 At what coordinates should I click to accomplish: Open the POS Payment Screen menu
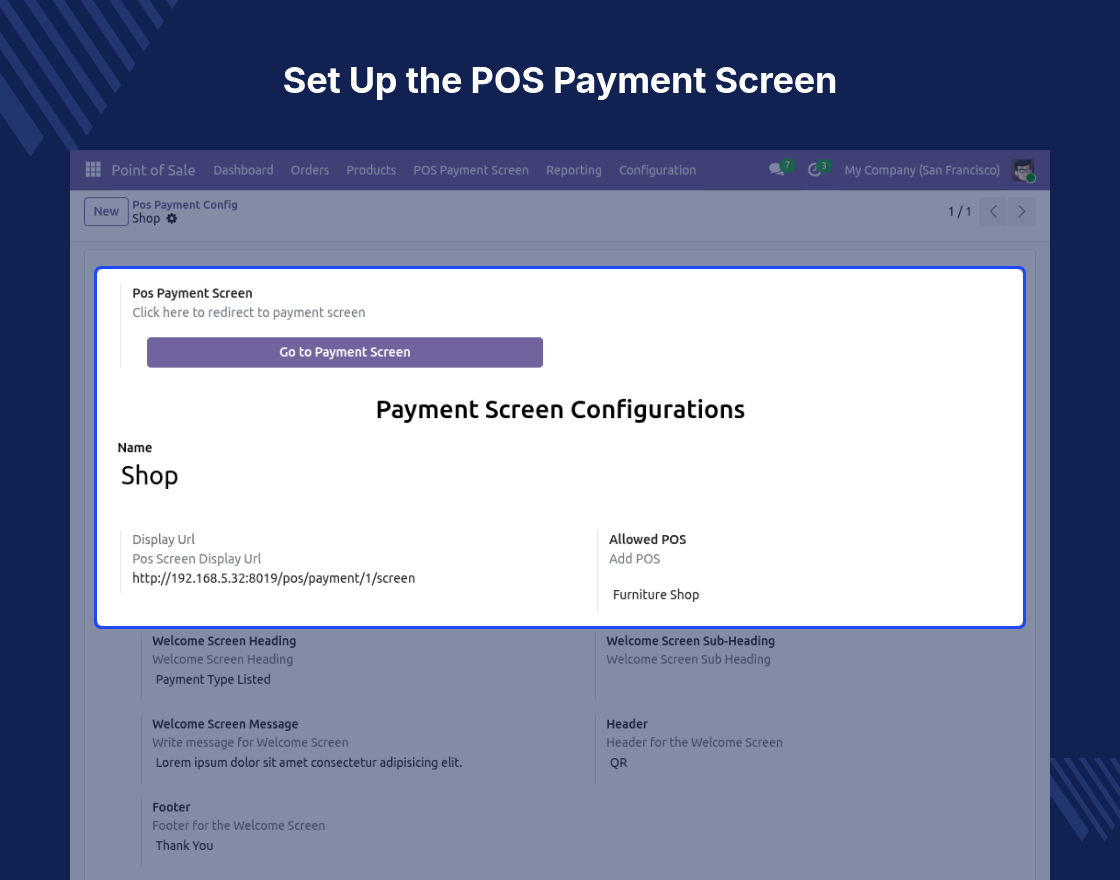(x=471, y=170)
